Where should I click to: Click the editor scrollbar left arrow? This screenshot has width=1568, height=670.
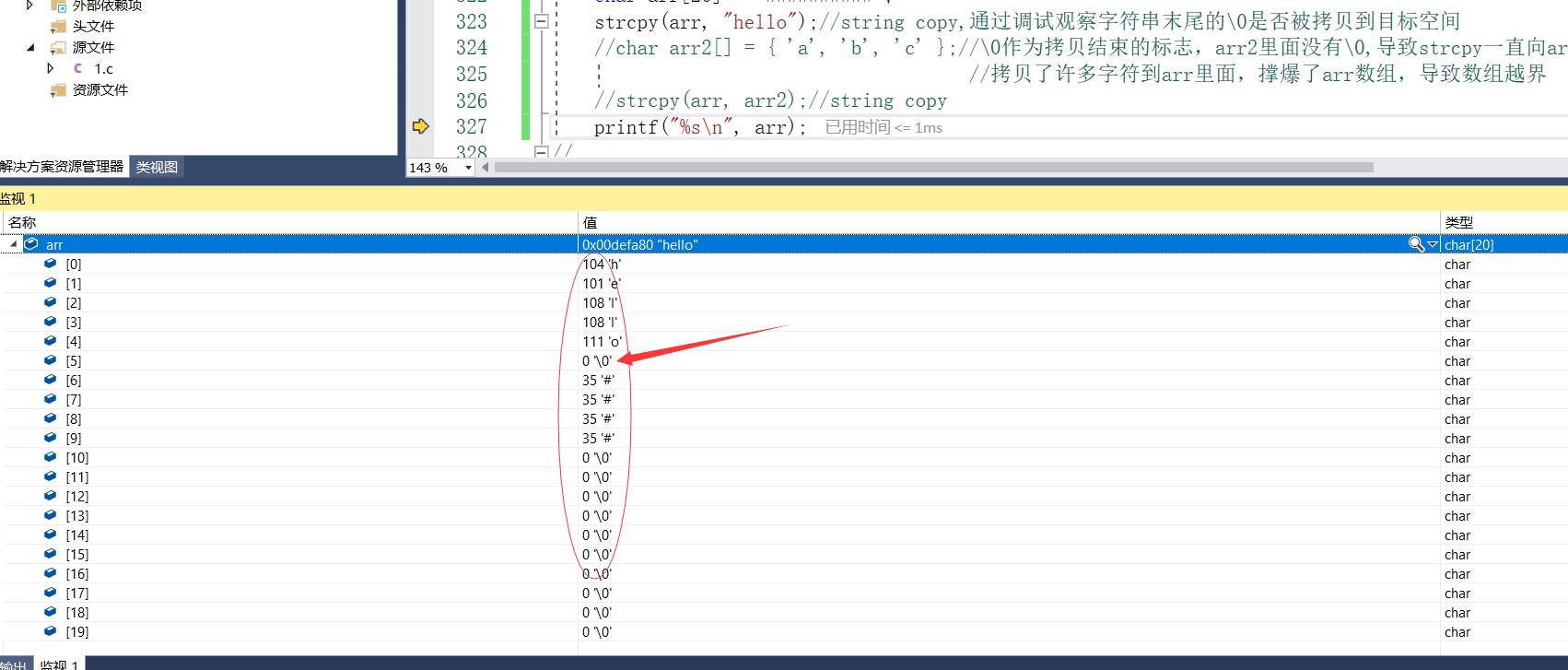[485, 168]
